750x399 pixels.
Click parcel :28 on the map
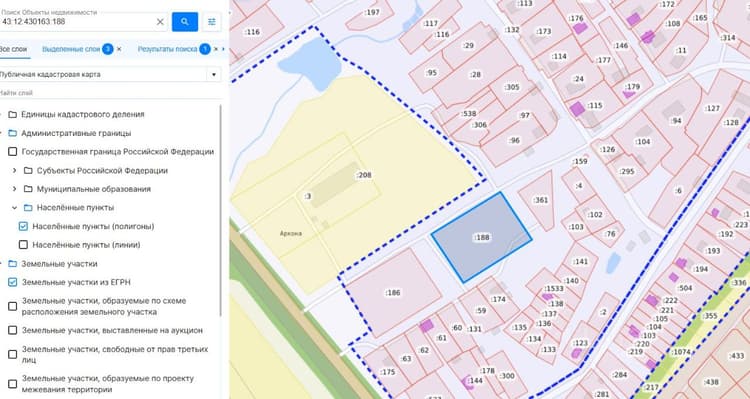(475, 75)
